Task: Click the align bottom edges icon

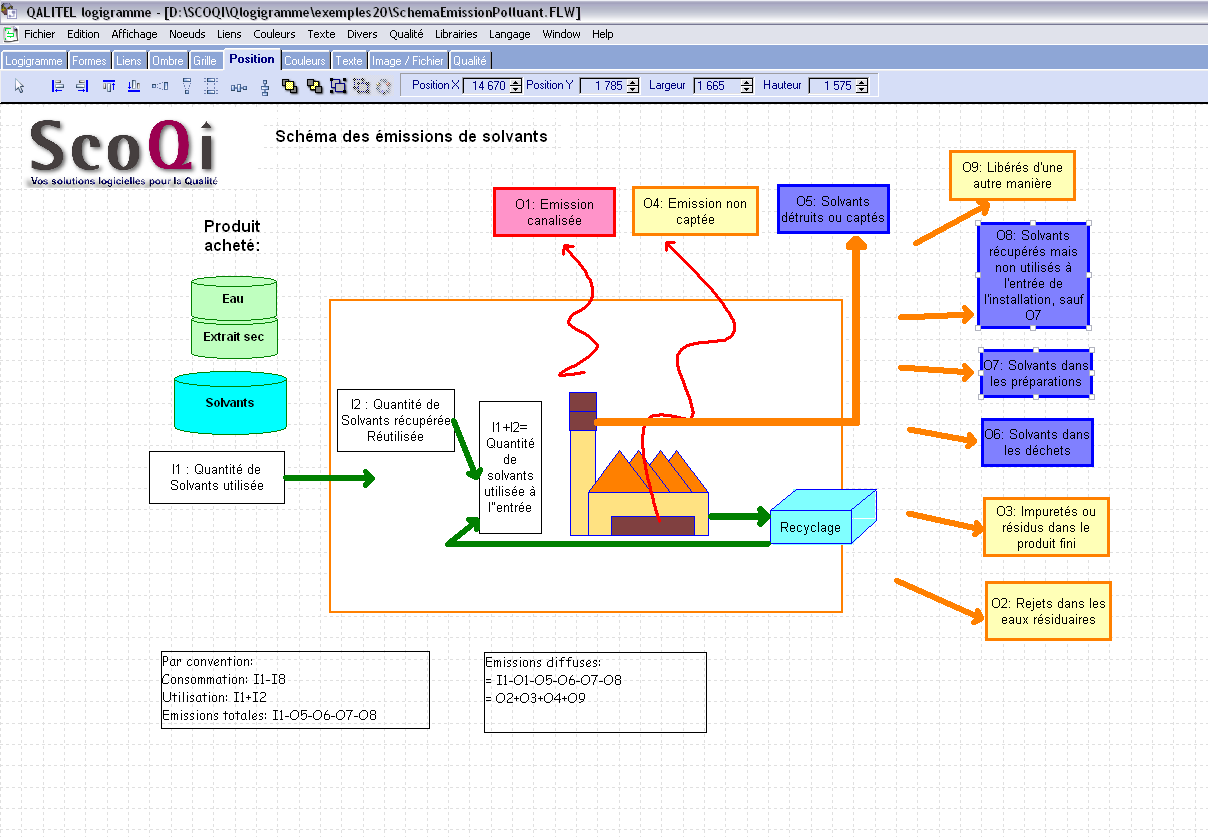Action: [134, 86]
